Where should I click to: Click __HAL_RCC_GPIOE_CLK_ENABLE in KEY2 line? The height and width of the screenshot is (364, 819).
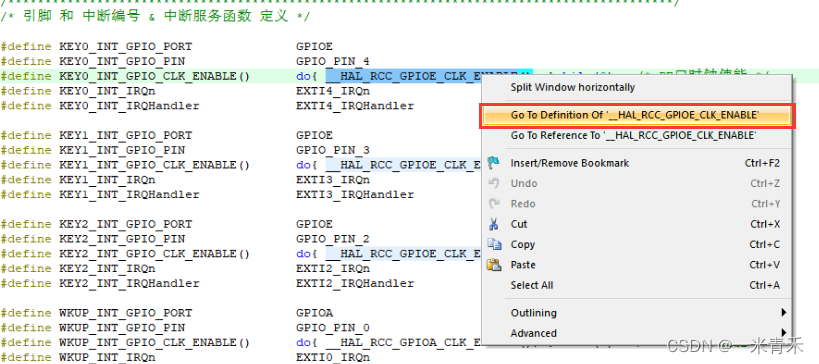(x=403, y=254)
